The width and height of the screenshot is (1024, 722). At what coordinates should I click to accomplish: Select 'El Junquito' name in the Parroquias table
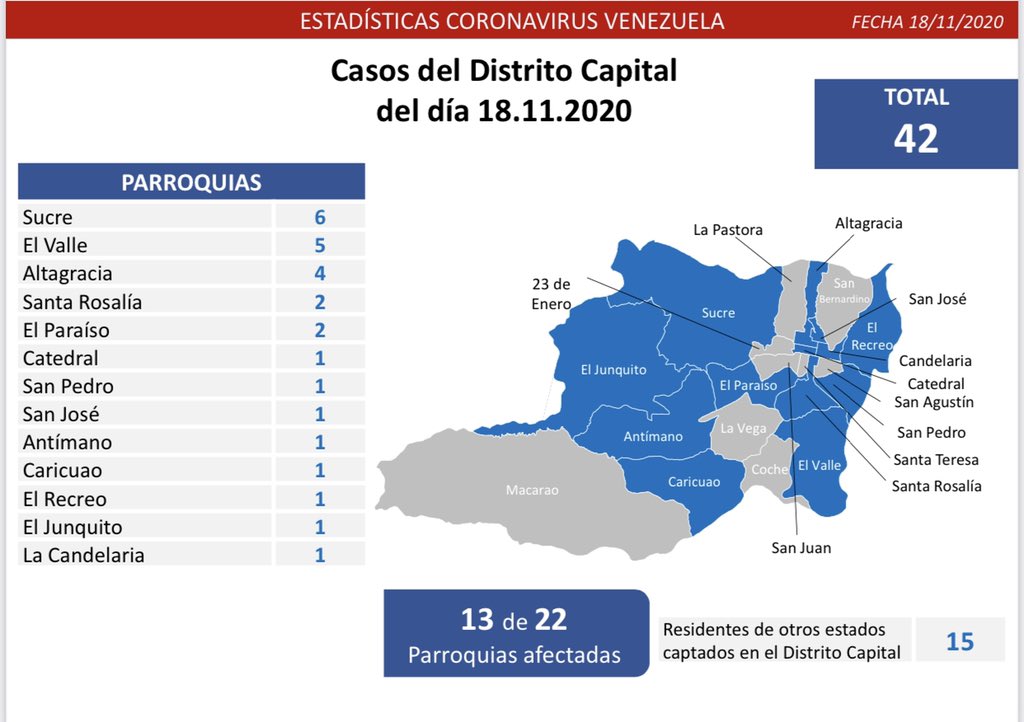pos(72,527)
